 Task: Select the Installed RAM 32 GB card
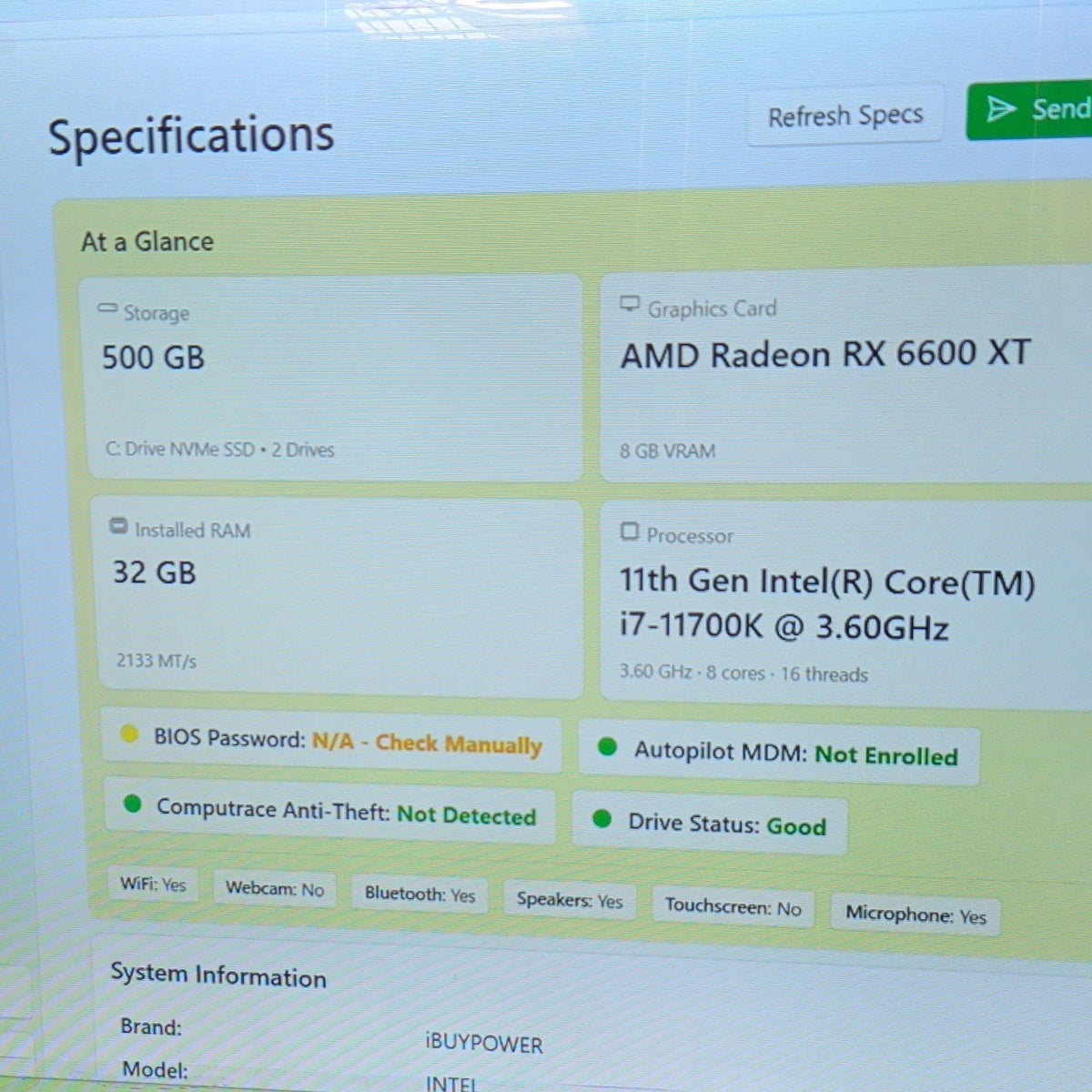[x=338, y=597]
